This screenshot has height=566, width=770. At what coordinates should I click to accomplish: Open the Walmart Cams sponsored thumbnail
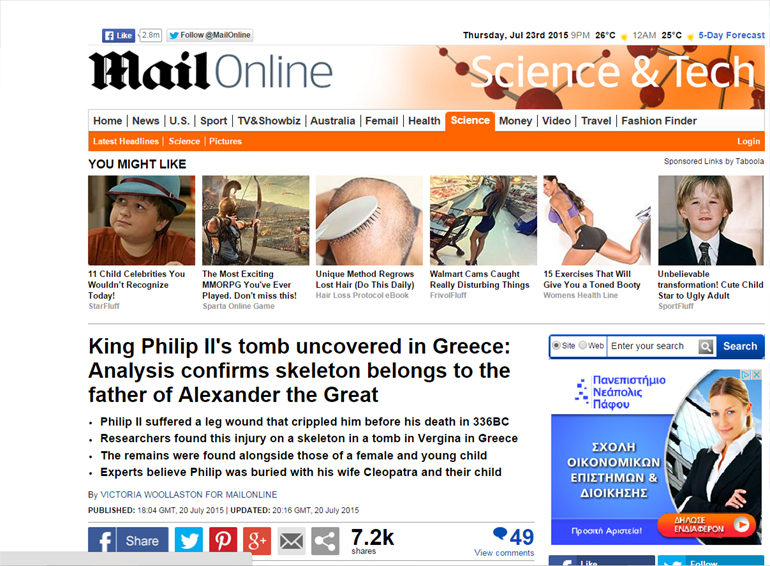tap(483, 220)
